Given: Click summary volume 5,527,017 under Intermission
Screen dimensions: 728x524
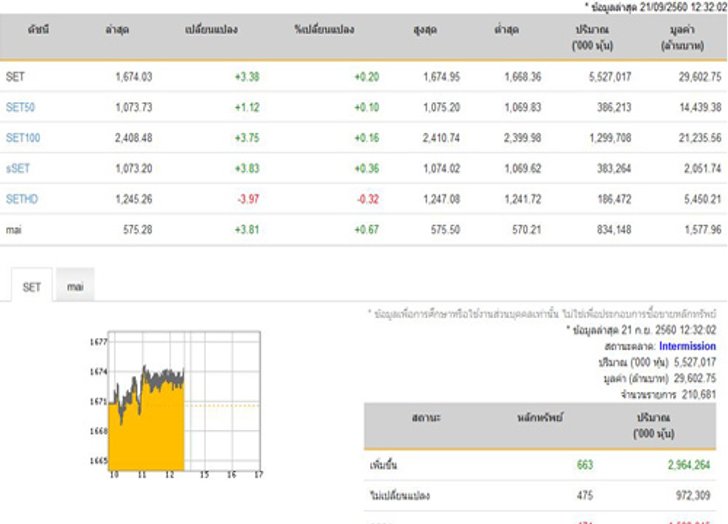Looking at the screenshot, I should (695, 362).
